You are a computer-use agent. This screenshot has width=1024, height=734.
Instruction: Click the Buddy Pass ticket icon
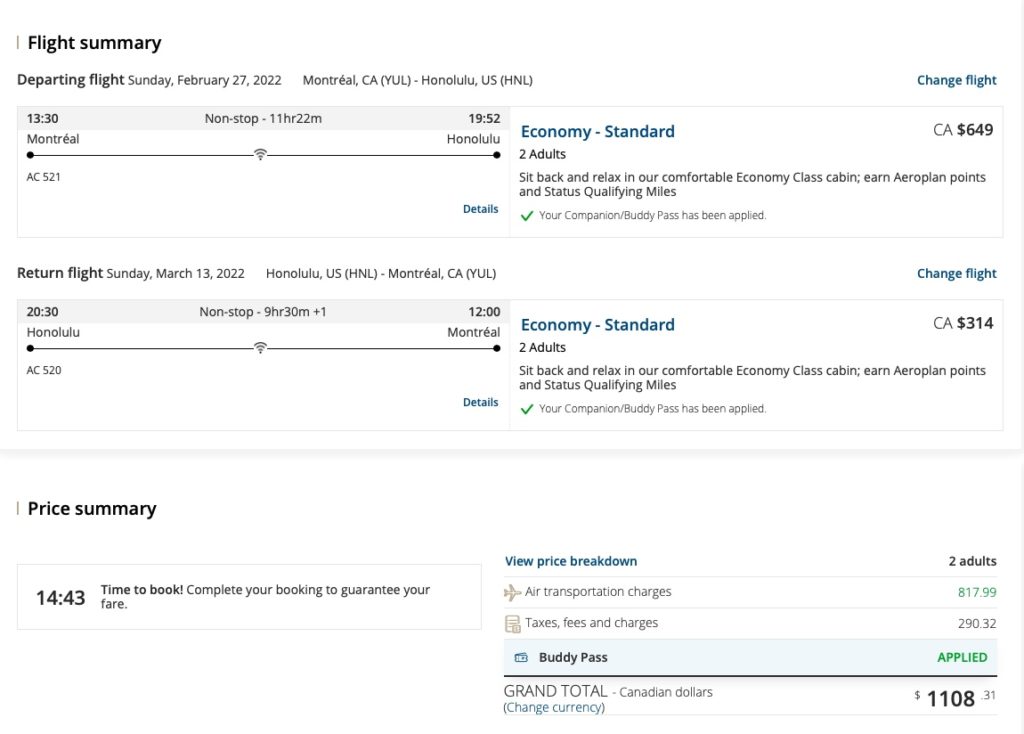pyautogui.click(x=521, y=658)
